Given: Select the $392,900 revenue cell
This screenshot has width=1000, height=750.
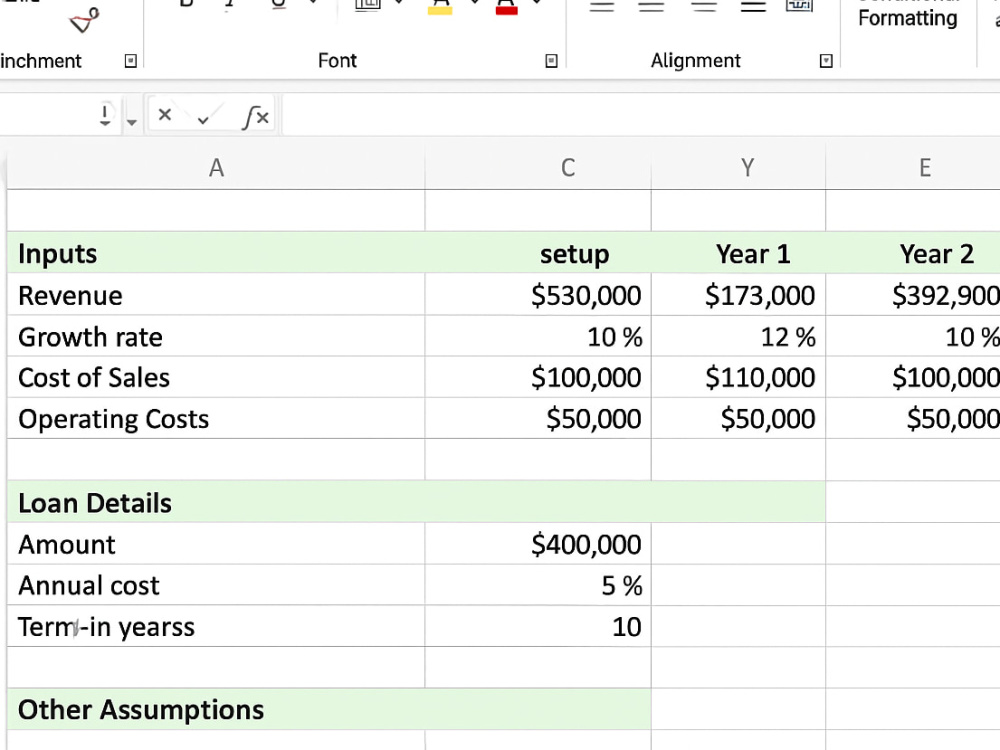Looking at the screenshot, I should point(913,295).
